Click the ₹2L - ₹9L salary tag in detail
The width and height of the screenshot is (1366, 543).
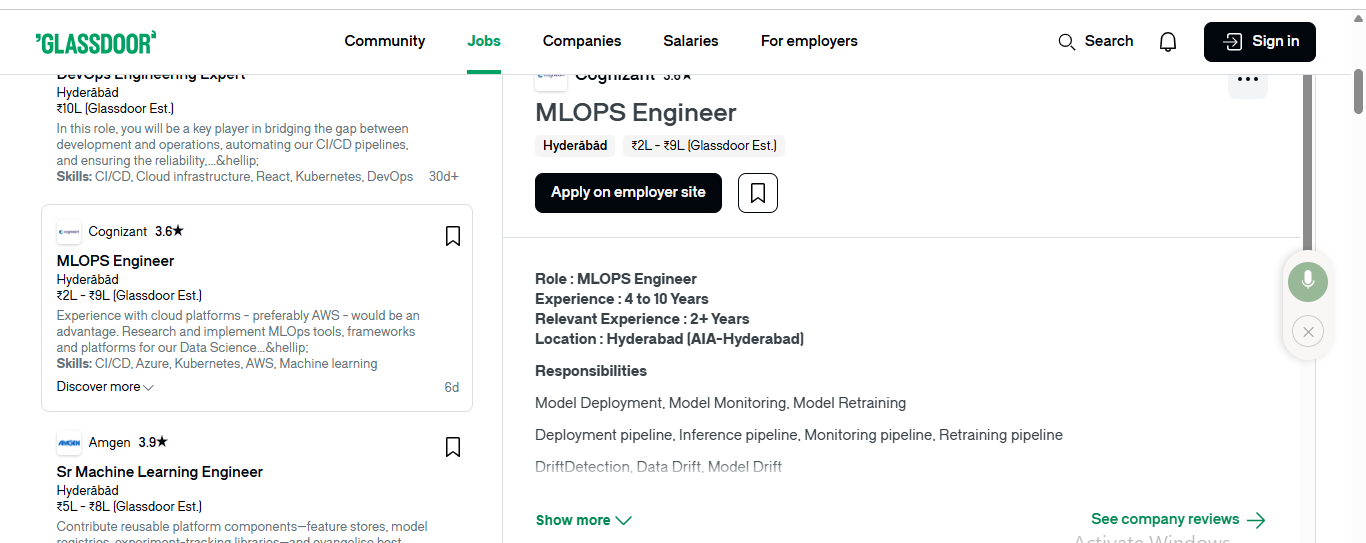pyautogui.click(x=704, y=146)
